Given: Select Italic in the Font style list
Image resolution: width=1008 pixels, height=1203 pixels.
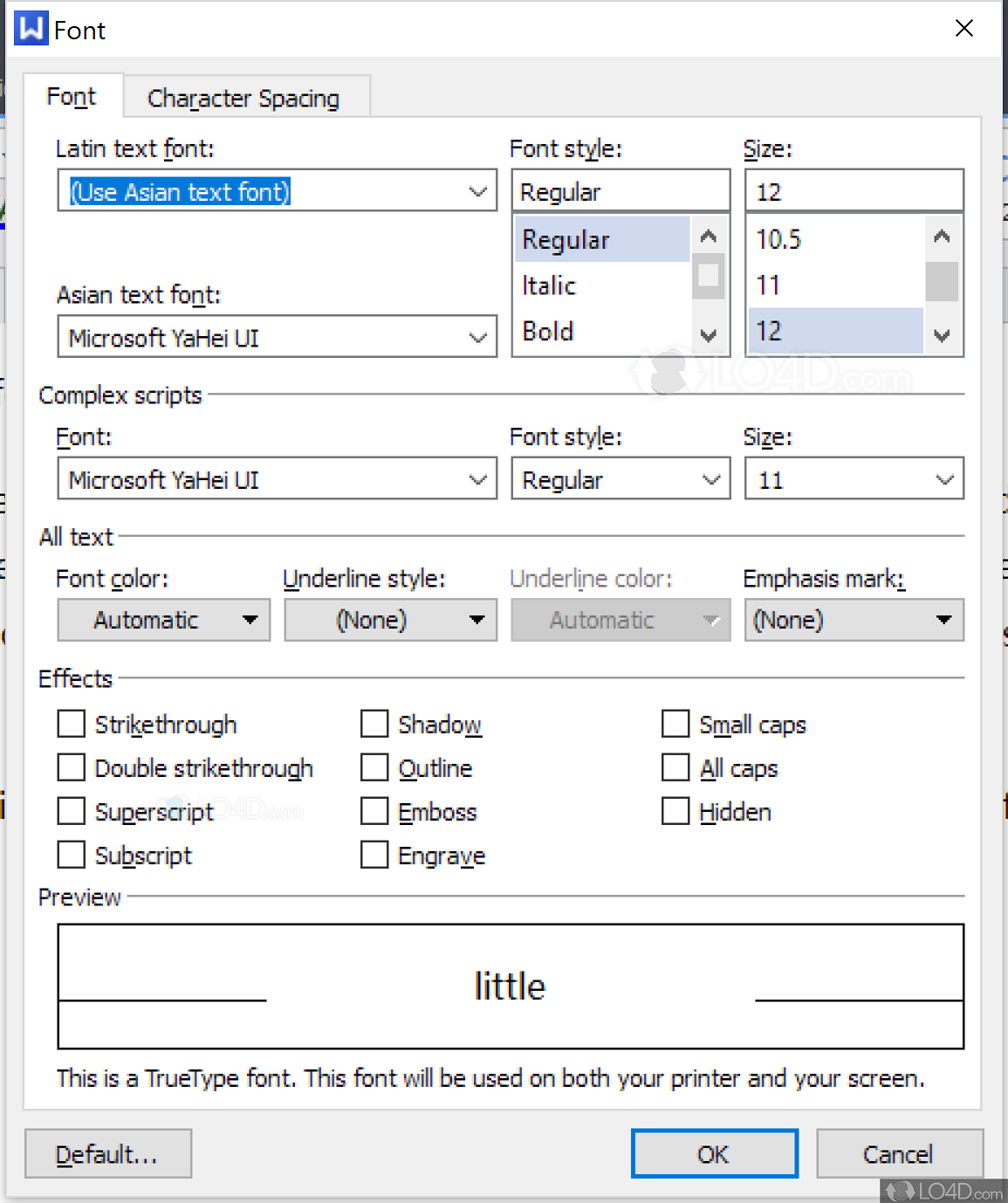Looking at the screenshot, I should pyautogui.click(x=548, y=285).
